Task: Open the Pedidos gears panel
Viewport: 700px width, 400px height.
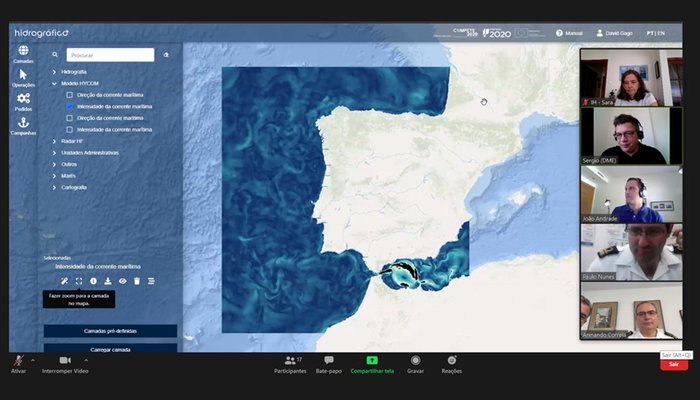Action: pyautogui.click(x=23, y=100)
